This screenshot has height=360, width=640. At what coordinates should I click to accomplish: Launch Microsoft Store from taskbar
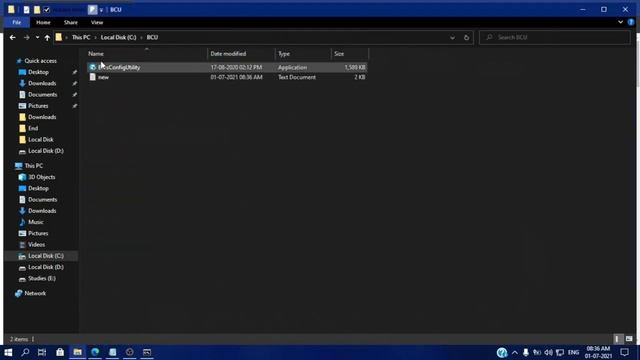coord(60,352)
